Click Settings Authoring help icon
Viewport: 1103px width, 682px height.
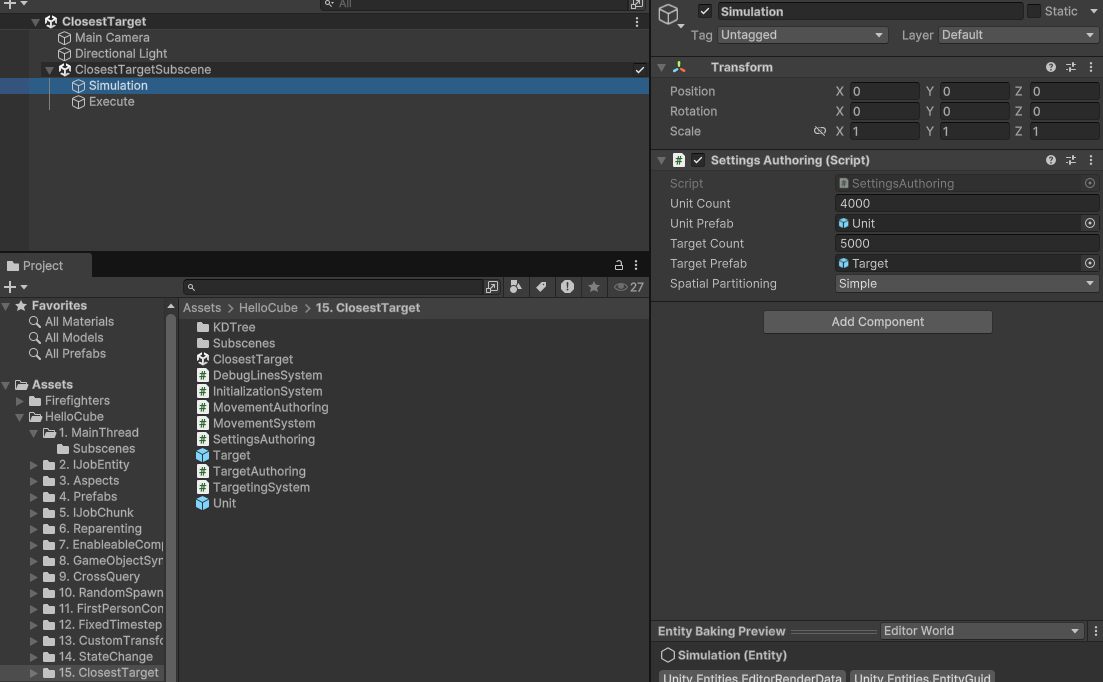pos(1050,160)
